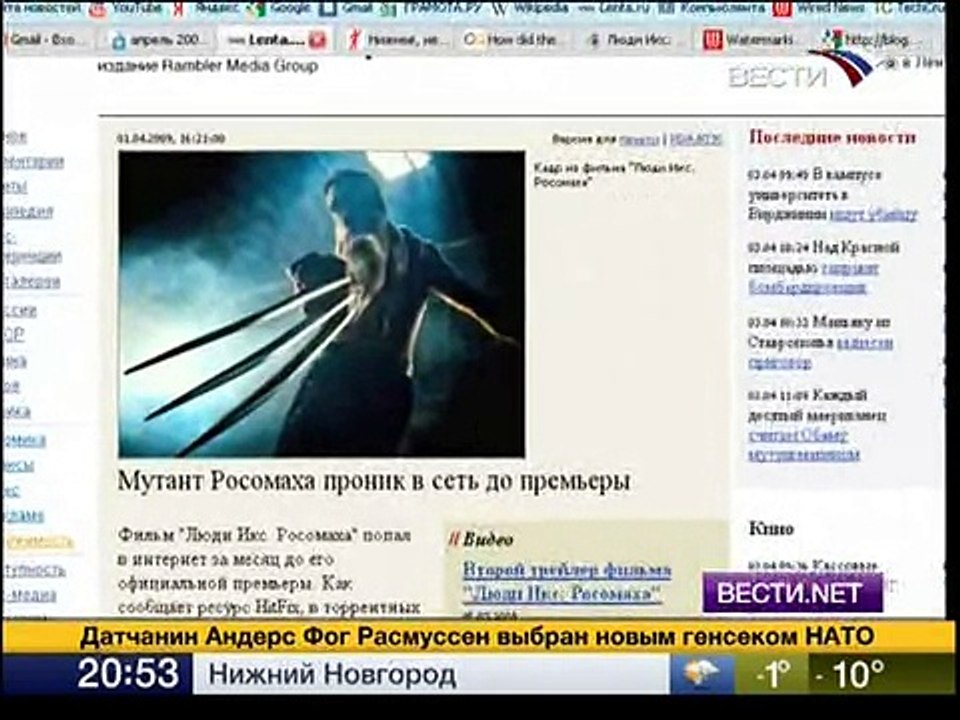Screen dimensions: 960x720
Task: Select the Нижний, ин... tab
Action: [398, 40]
